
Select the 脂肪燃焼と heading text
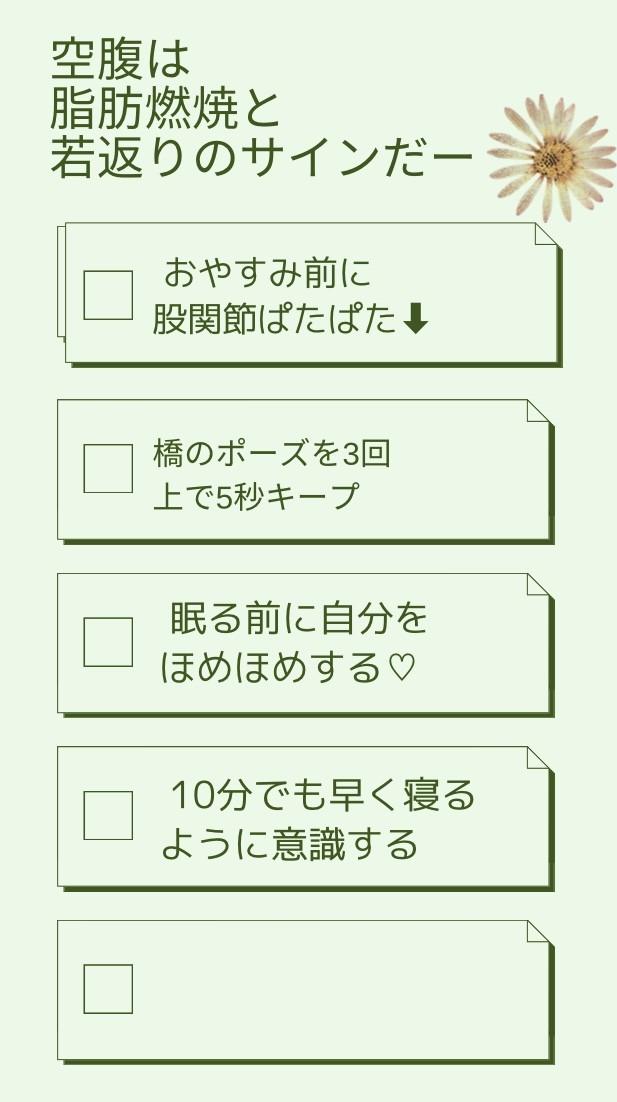pos(165,109)
